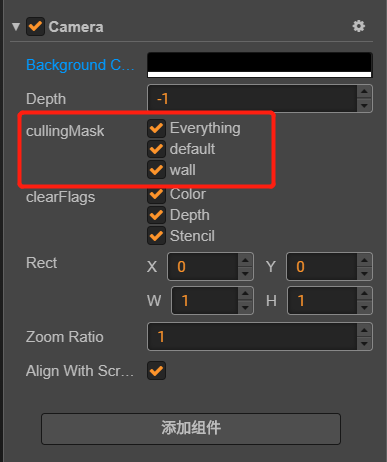Collapse the Camera component section
Viewport: 387px width, 462px height.
pyautogui.click(x=16, y=27)
